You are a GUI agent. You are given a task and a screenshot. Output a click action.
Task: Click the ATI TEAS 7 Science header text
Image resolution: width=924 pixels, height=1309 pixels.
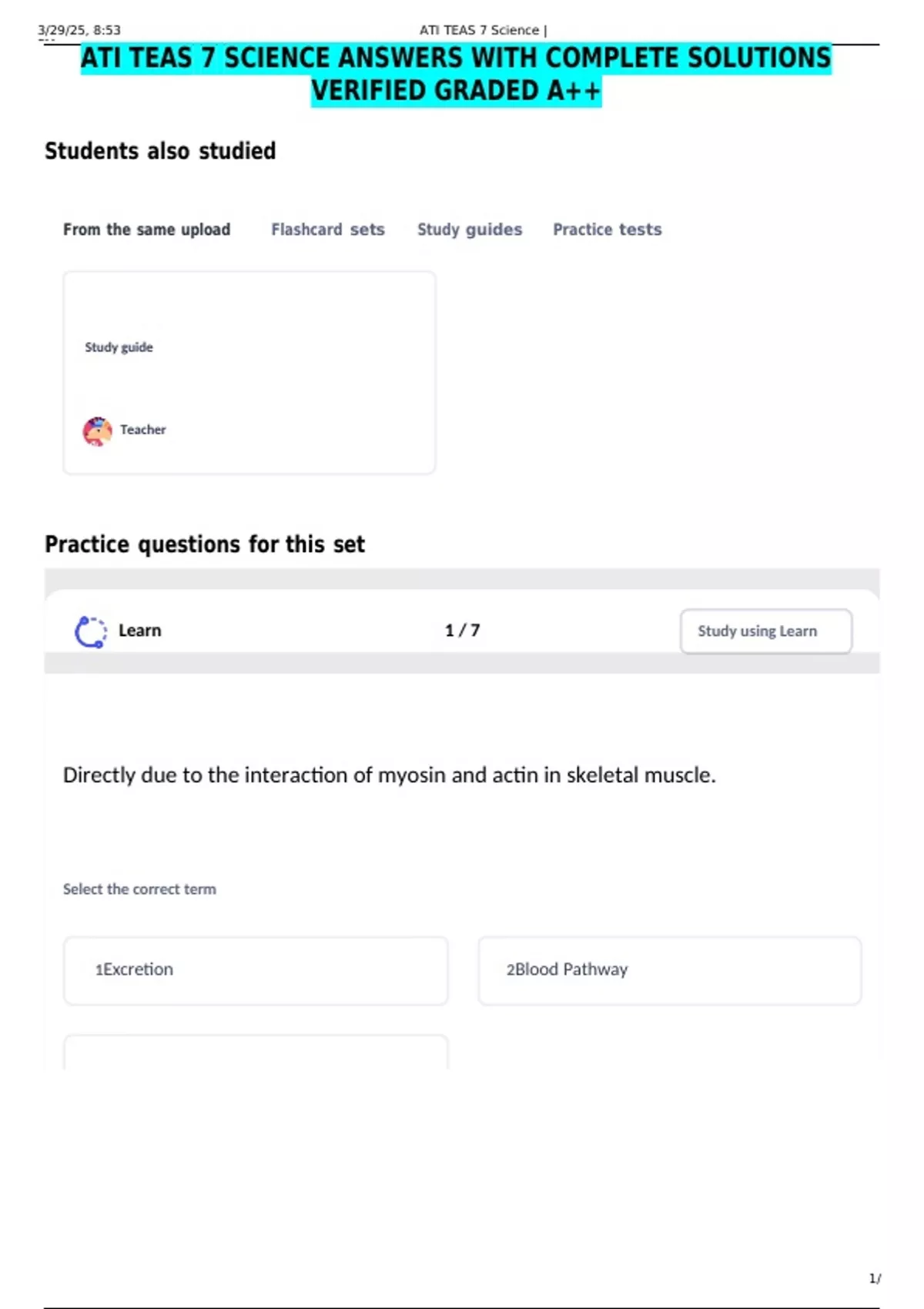483,30
